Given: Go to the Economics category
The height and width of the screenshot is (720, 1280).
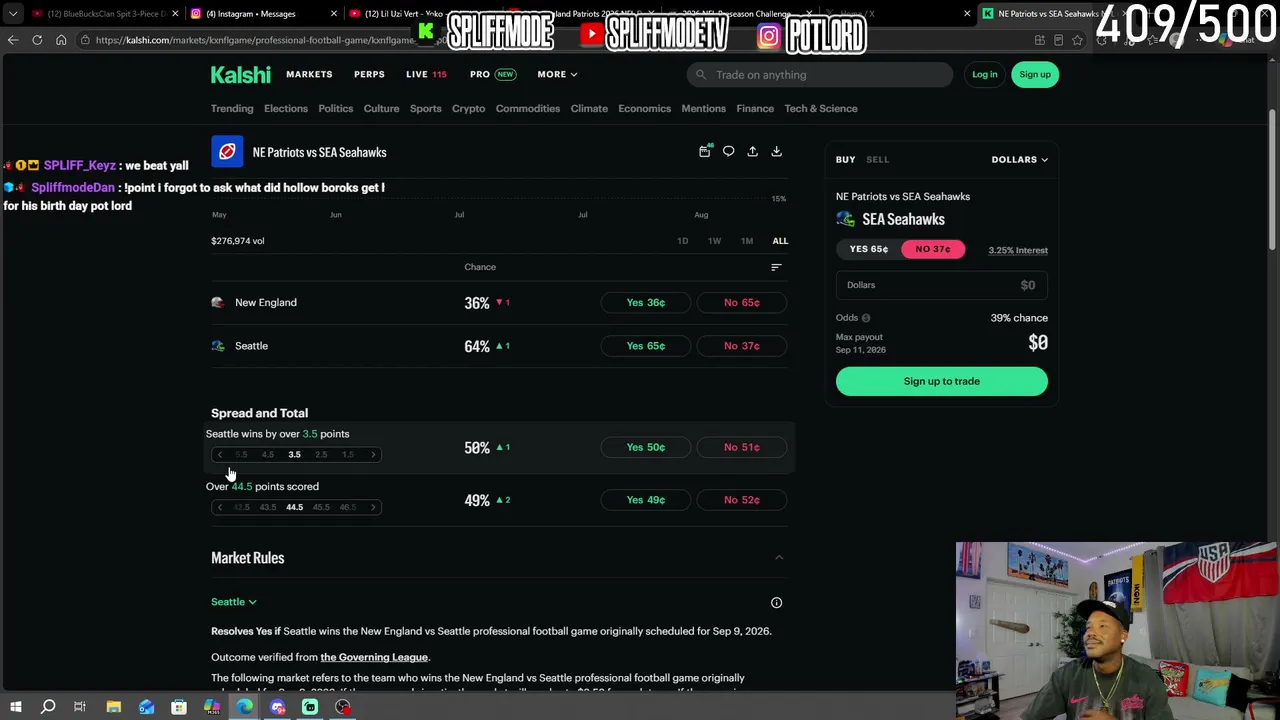Looking at the screenshot, I should point(644,108).
